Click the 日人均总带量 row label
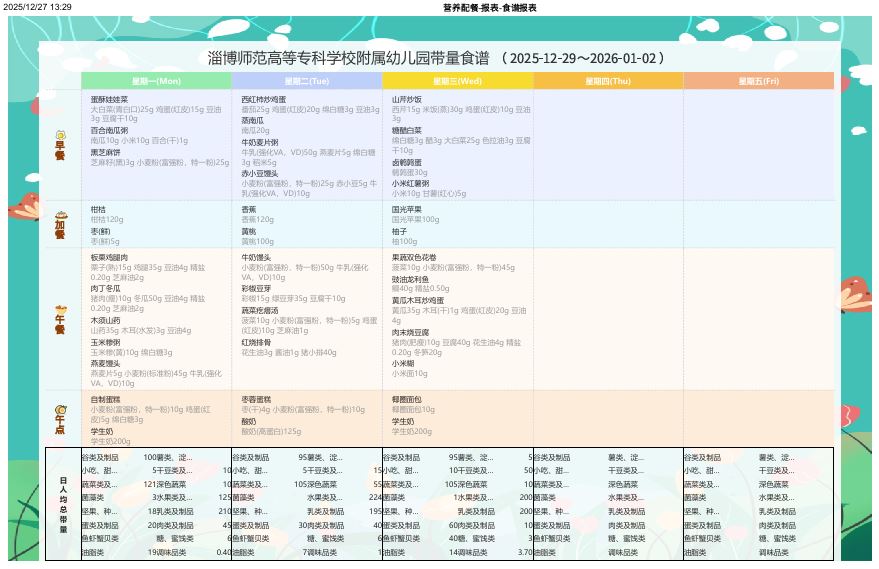 tap(63, 504)
